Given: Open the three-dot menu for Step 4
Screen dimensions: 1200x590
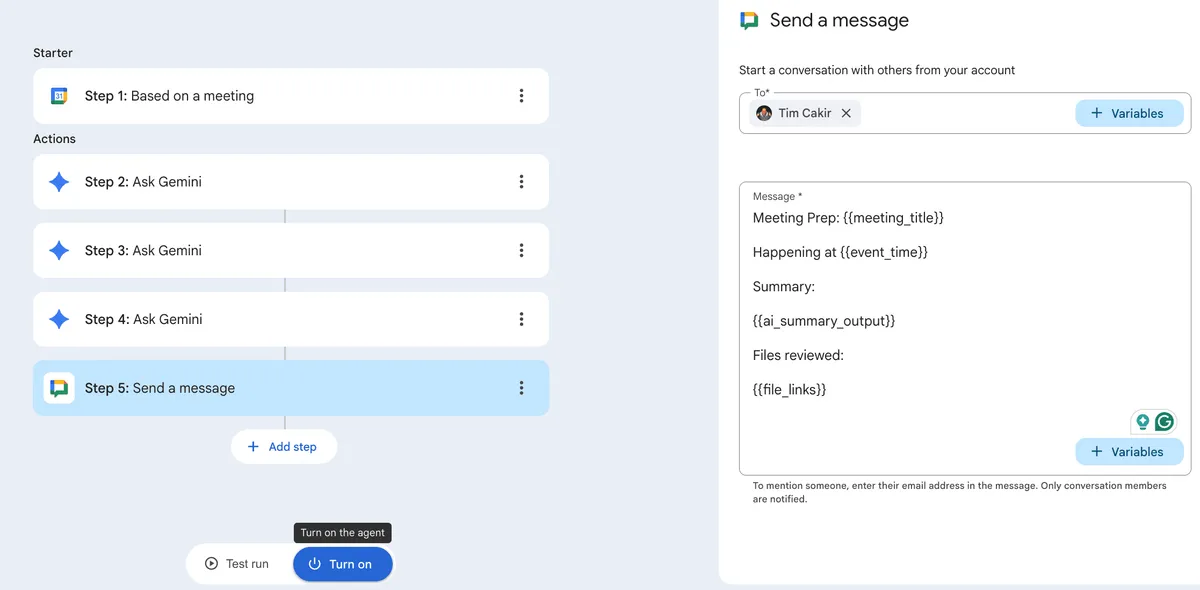Looking at the screenshot, I should tap(521, 320).
